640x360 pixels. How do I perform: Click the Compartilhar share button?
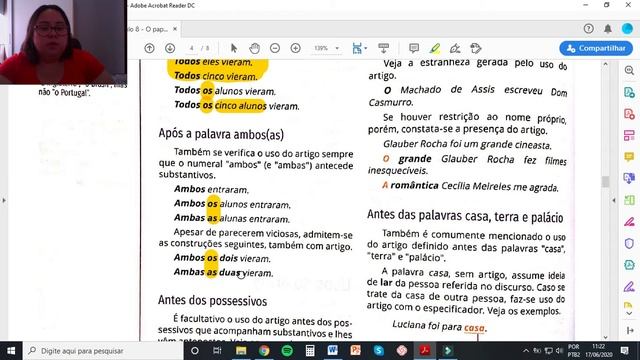(596, 48)
